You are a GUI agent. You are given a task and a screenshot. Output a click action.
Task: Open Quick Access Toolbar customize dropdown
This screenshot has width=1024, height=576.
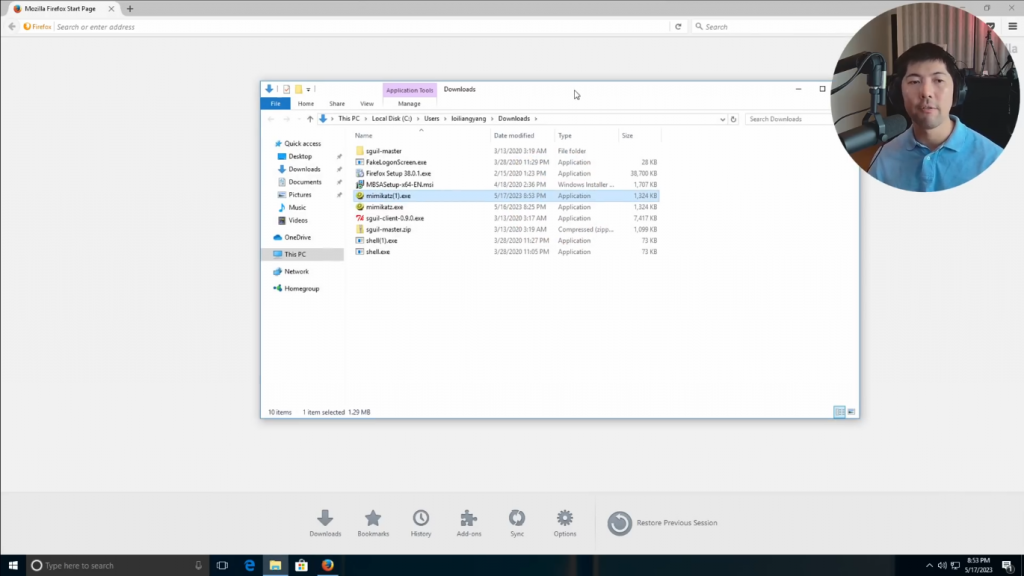309,89
